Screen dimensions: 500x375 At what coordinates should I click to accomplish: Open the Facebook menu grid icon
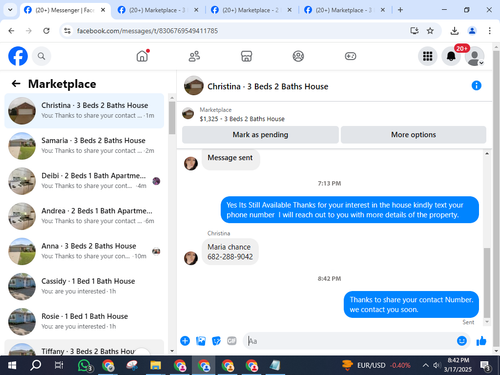coord(428,56)
